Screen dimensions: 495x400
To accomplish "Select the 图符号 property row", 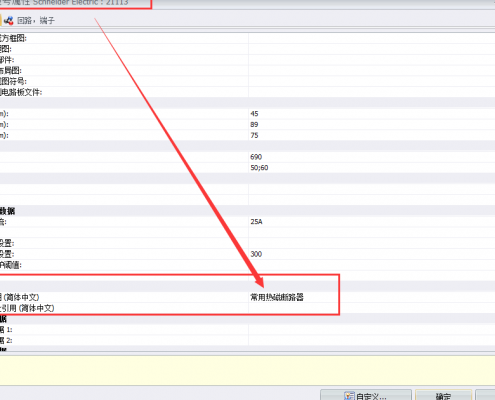I will [x=247, y=81].
